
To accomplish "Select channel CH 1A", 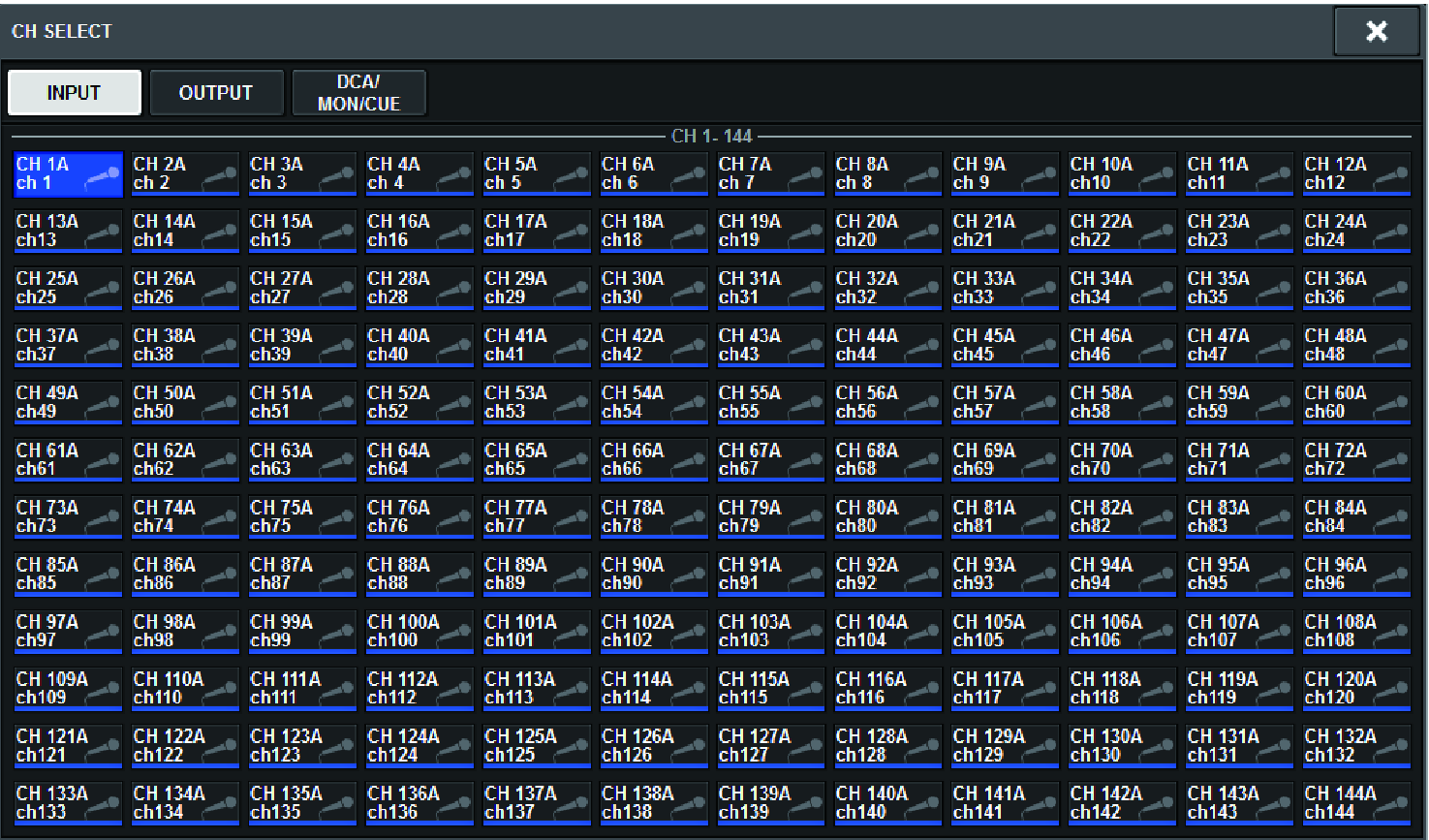I will (x=68, y=173).
